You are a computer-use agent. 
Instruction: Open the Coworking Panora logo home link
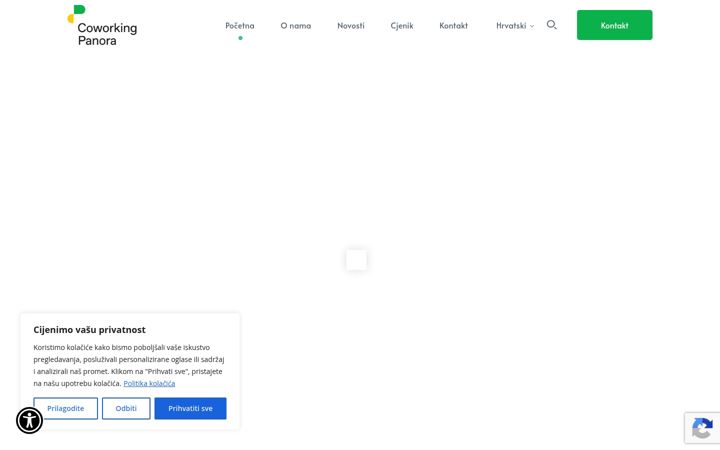click(102, 26)
